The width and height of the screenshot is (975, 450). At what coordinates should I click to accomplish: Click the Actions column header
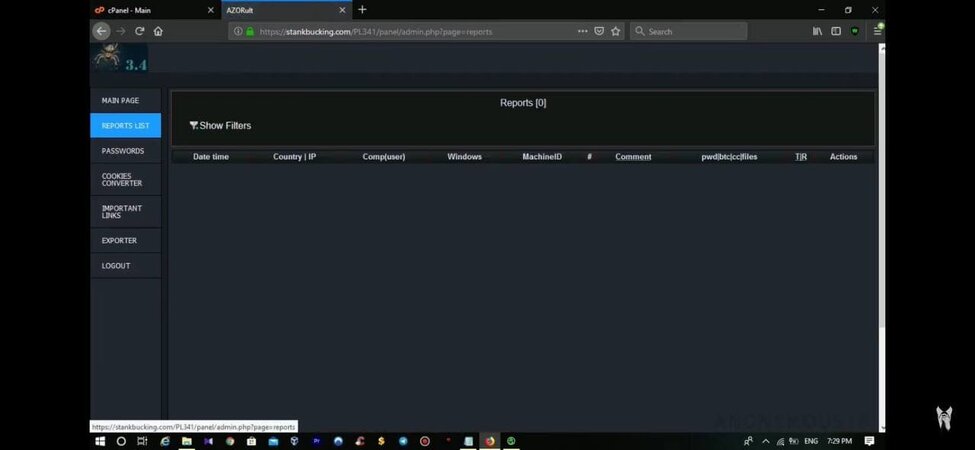tap(843, 157)
